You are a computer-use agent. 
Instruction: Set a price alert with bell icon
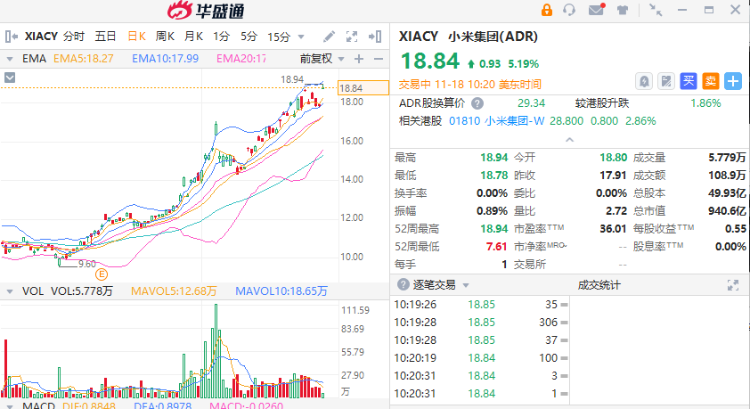(644, 81)
